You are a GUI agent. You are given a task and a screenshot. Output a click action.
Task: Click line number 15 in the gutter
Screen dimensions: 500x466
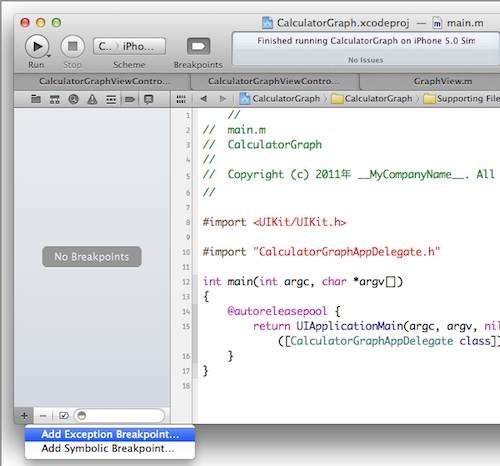pos(186,326)
